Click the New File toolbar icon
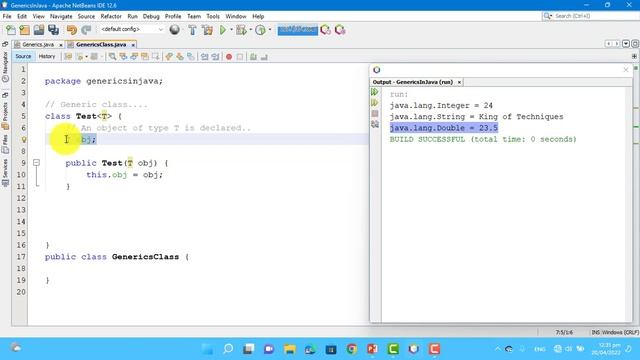This screenshot has width=640, height=360. (x=11, y=30)
